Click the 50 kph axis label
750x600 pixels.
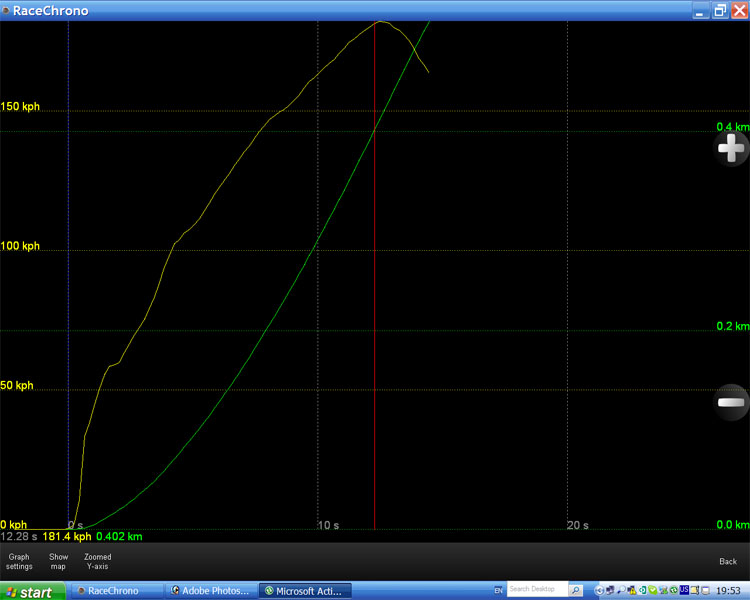(17, 385)
